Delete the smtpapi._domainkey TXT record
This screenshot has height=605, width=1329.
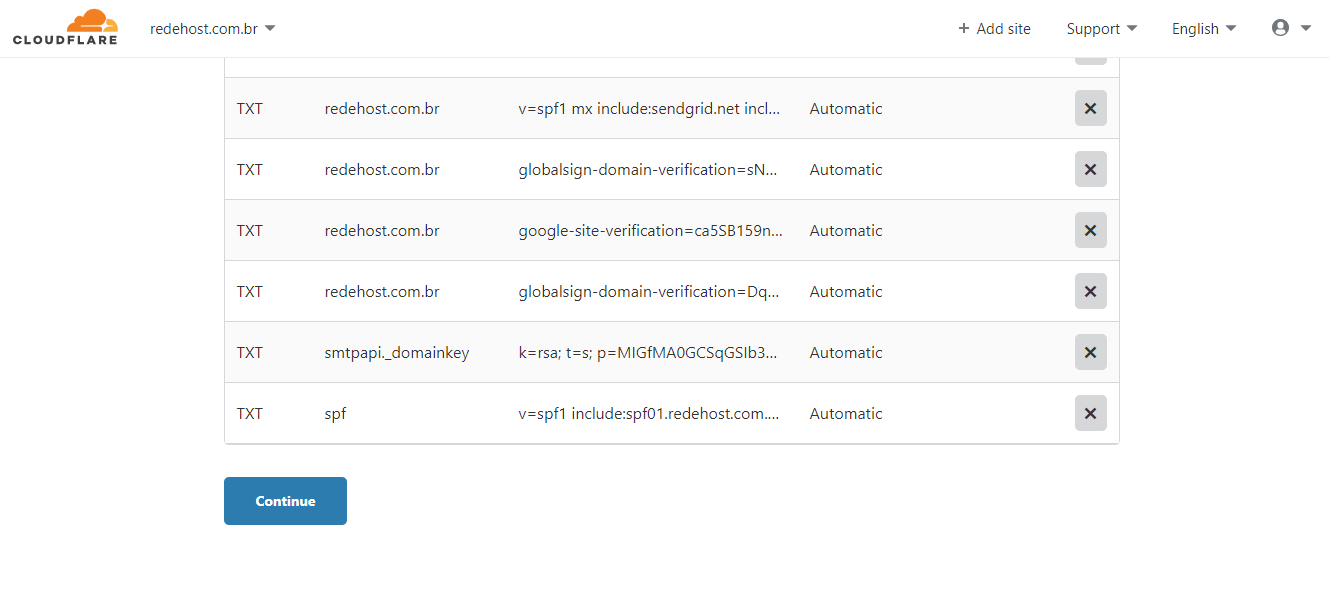point(1090,352)
